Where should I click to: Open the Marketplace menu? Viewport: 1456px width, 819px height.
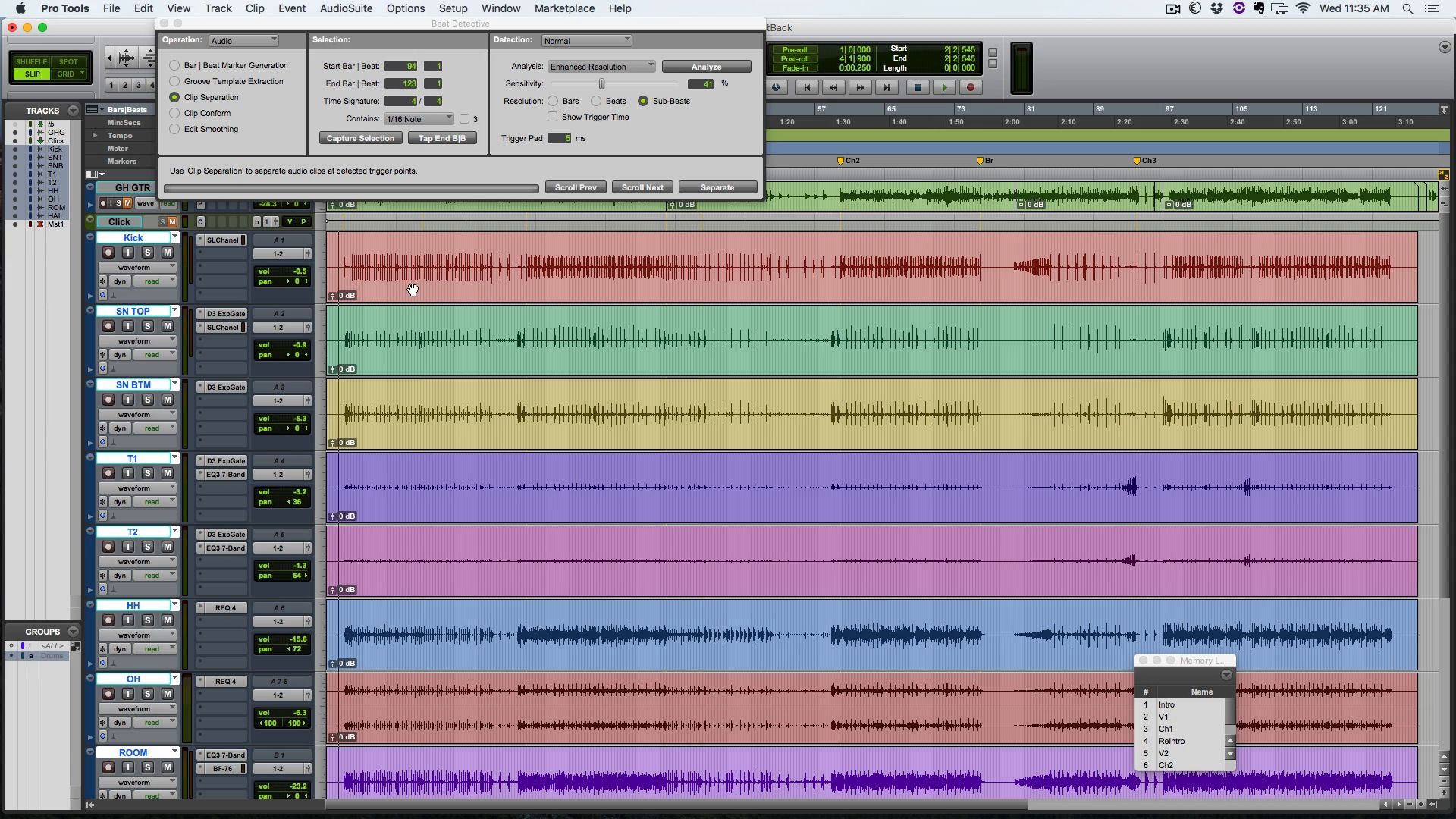click(x=564, y=8)
